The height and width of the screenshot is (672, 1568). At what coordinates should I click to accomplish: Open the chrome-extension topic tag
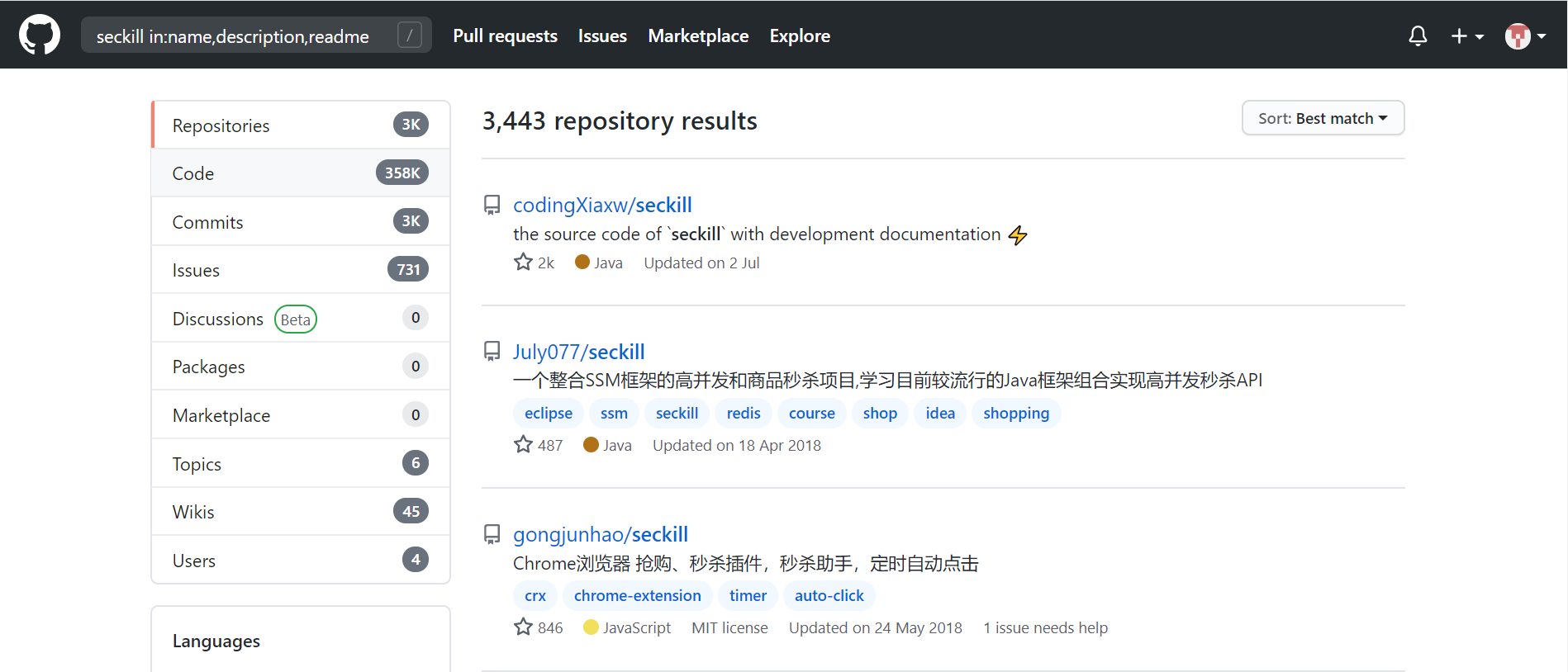tap(638, 595)
